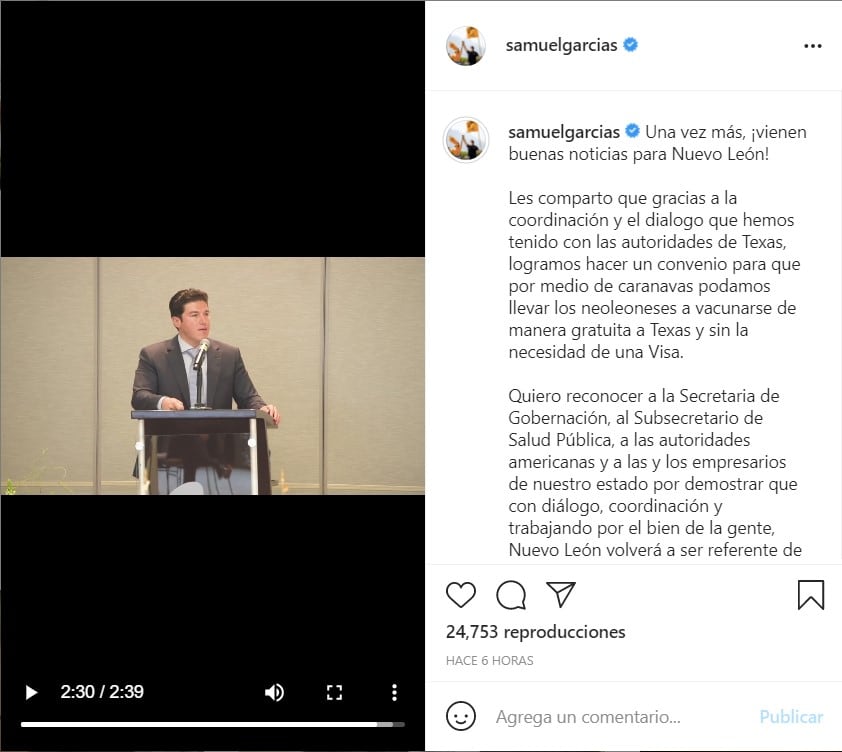Enter fullscreen video mode
Screen dimensions: 842x752
pos(334,692)
